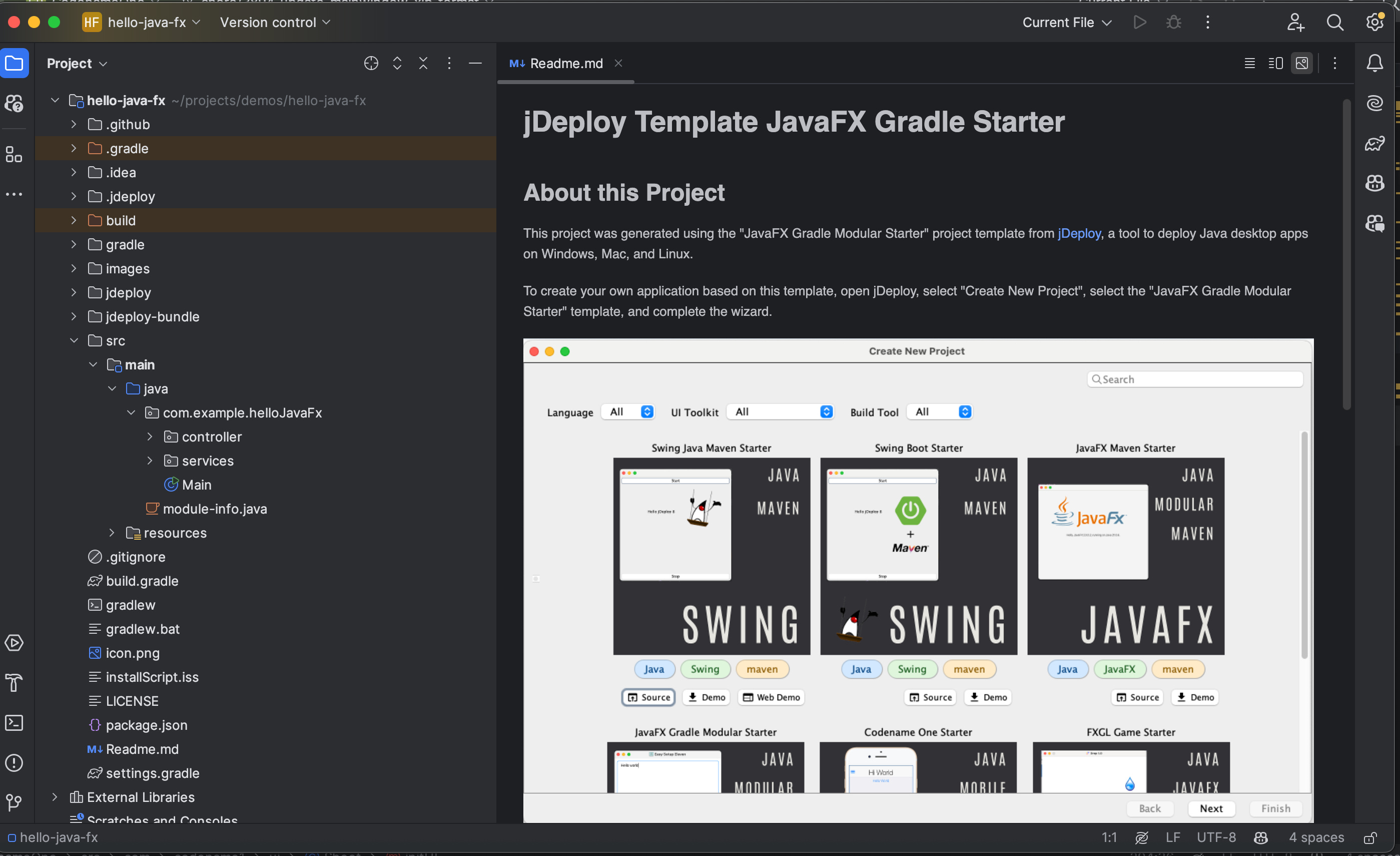Click the markdown preview vertical scrollbar
1400x856 pixels.
point(1345,255)
